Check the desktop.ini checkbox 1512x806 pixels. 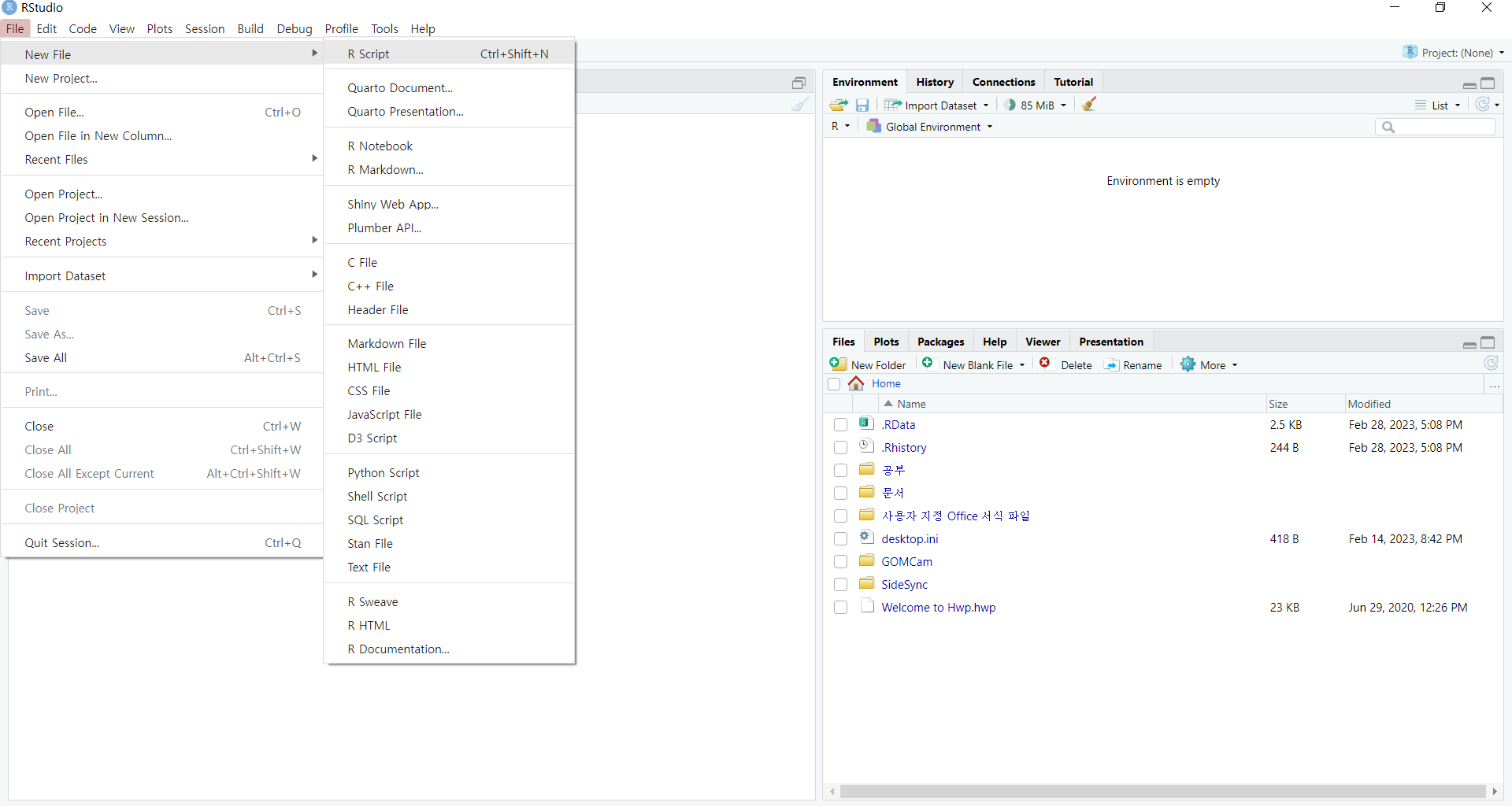click(x=840, y=539)
